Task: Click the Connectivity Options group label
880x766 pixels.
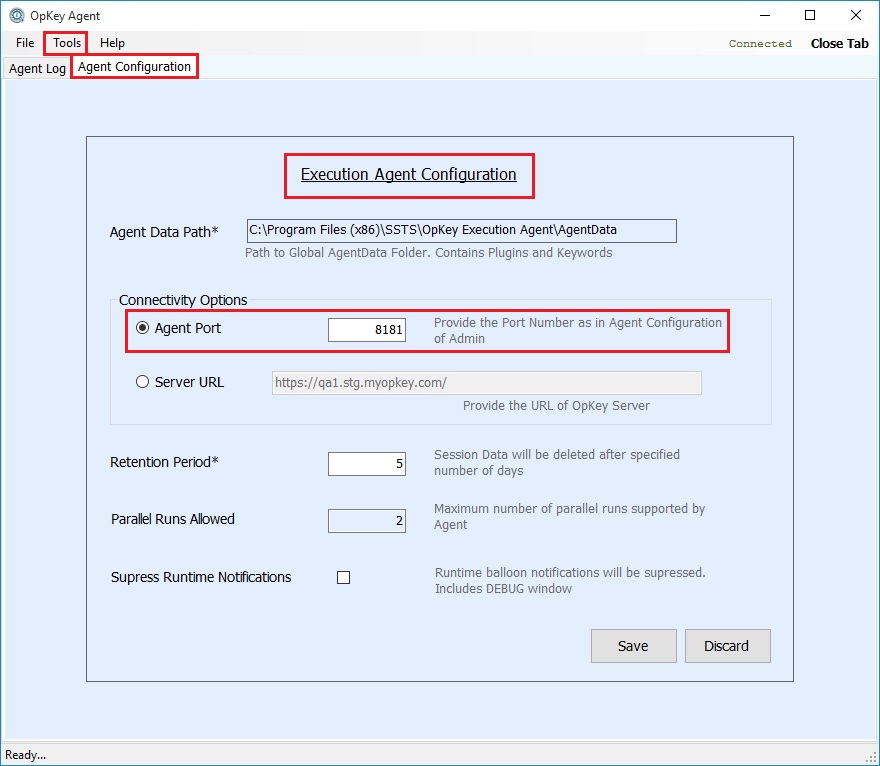Action: [183, 300]
